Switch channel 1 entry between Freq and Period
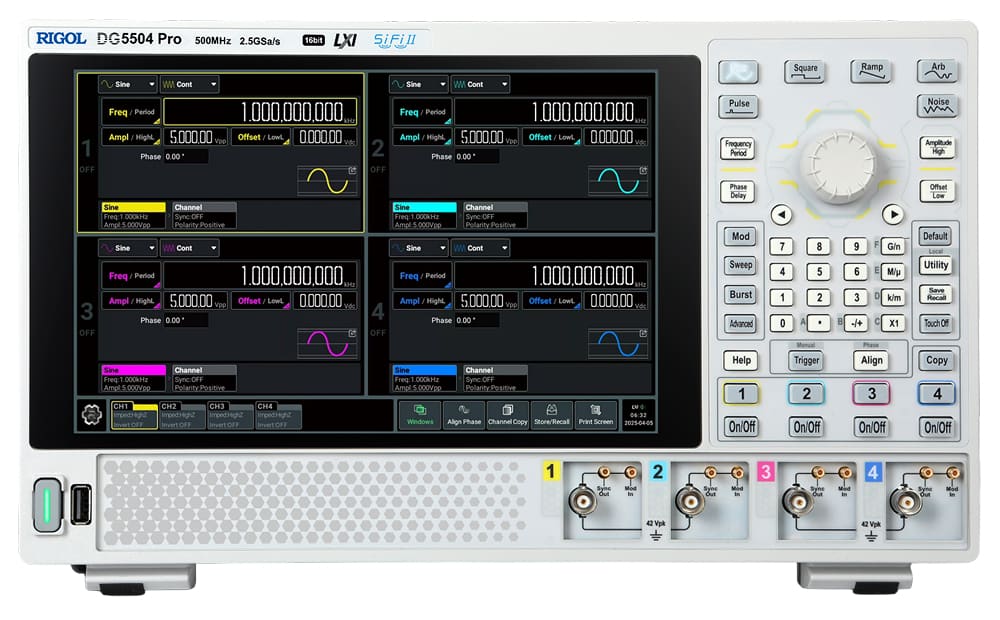The image size is (1000, 620). pos(133,110)
